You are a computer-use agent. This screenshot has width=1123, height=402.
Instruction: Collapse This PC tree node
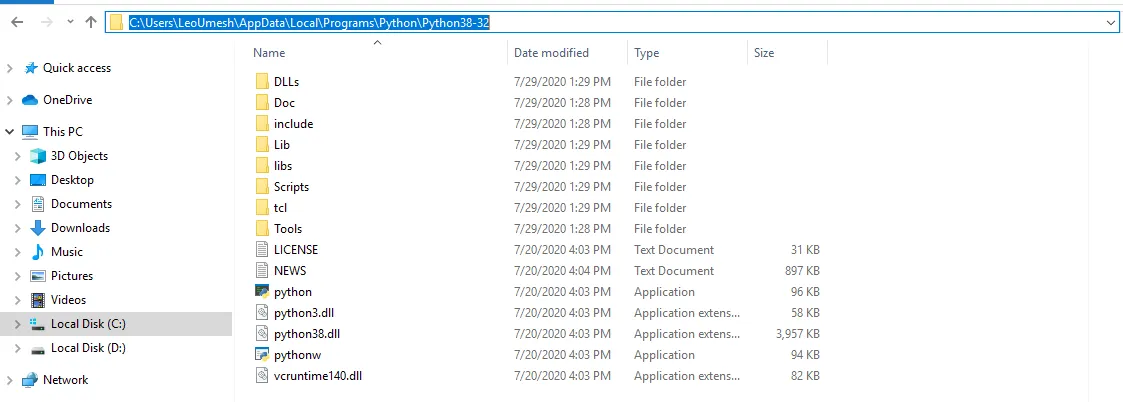click(x=9, y=132)
